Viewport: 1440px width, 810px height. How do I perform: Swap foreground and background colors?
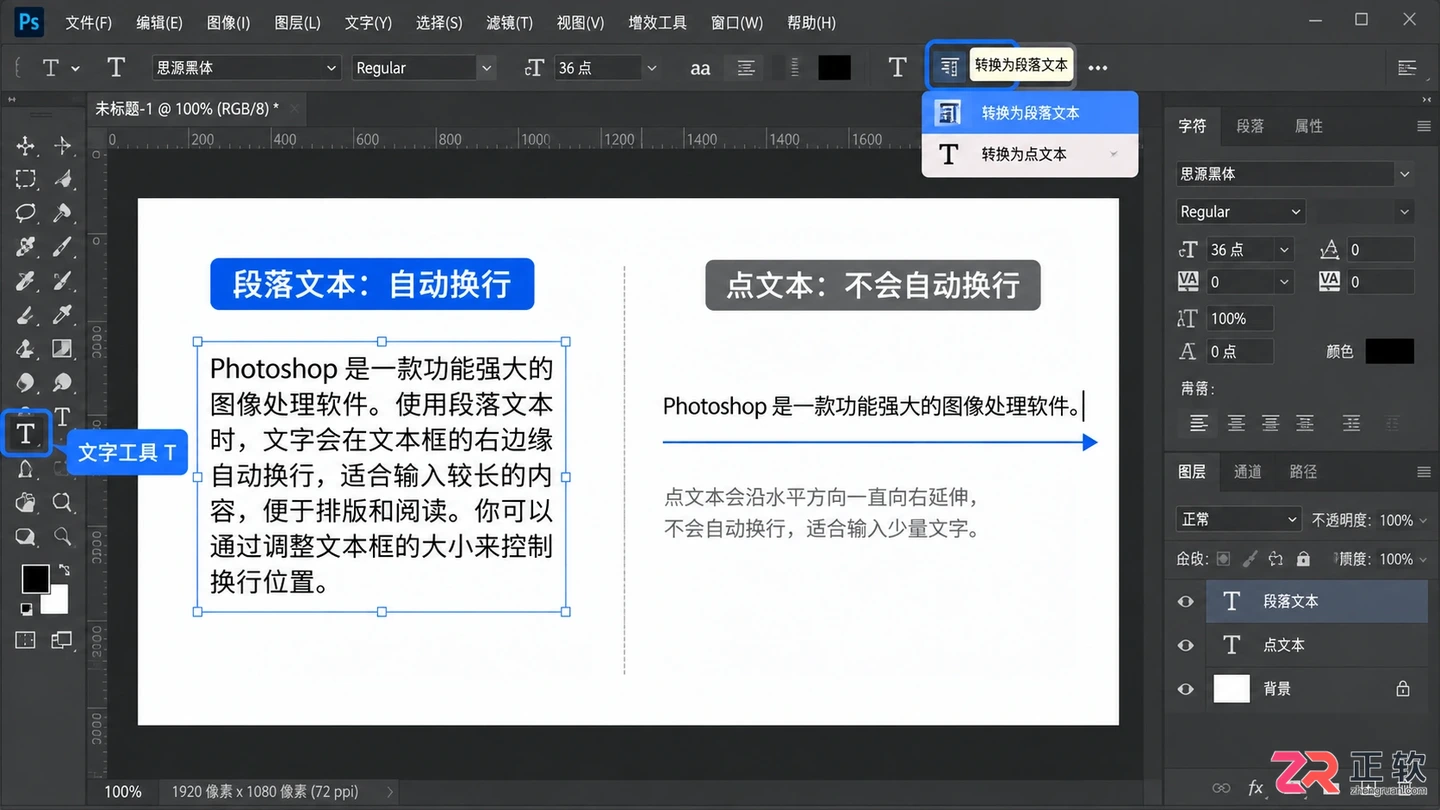coord(65,569)
